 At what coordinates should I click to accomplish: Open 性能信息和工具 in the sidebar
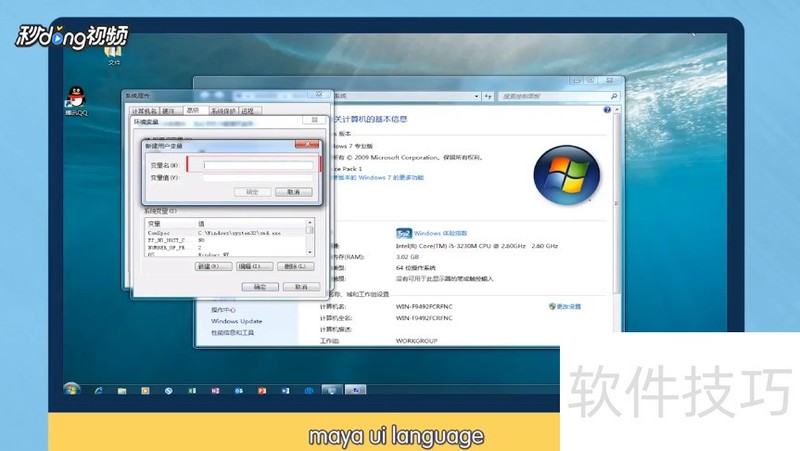[232, 332]
